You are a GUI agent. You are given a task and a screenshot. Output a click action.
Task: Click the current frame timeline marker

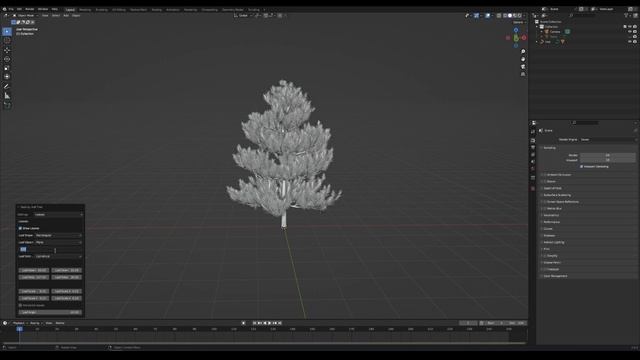point(19,329)
